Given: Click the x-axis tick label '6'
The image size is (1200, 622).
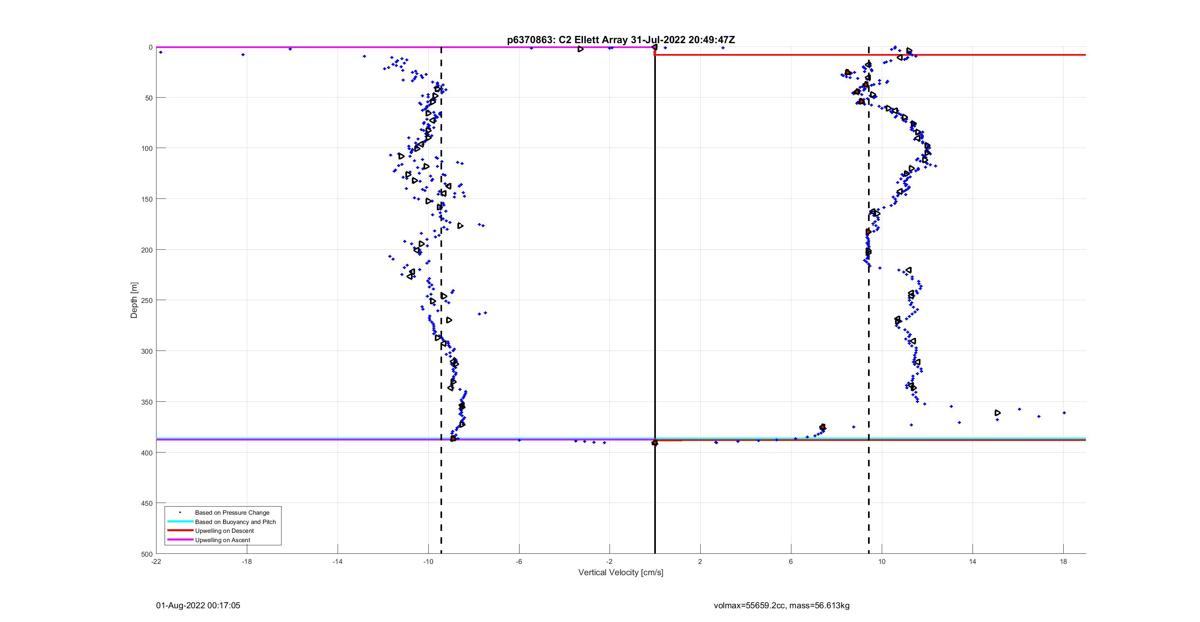Looking at the screenshot, I should [791, 562].
